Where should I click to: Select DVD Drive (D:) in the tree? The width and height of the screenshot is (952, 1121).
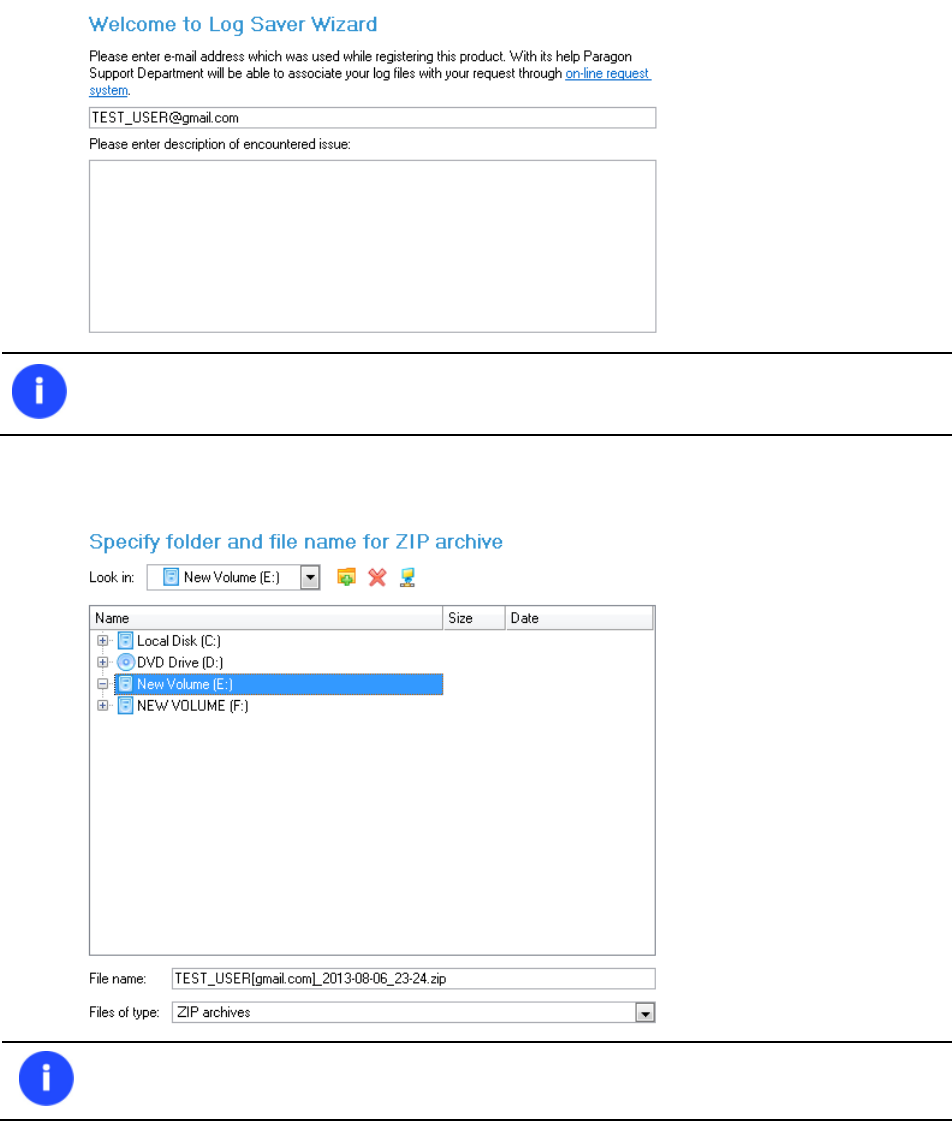(180, 662)
